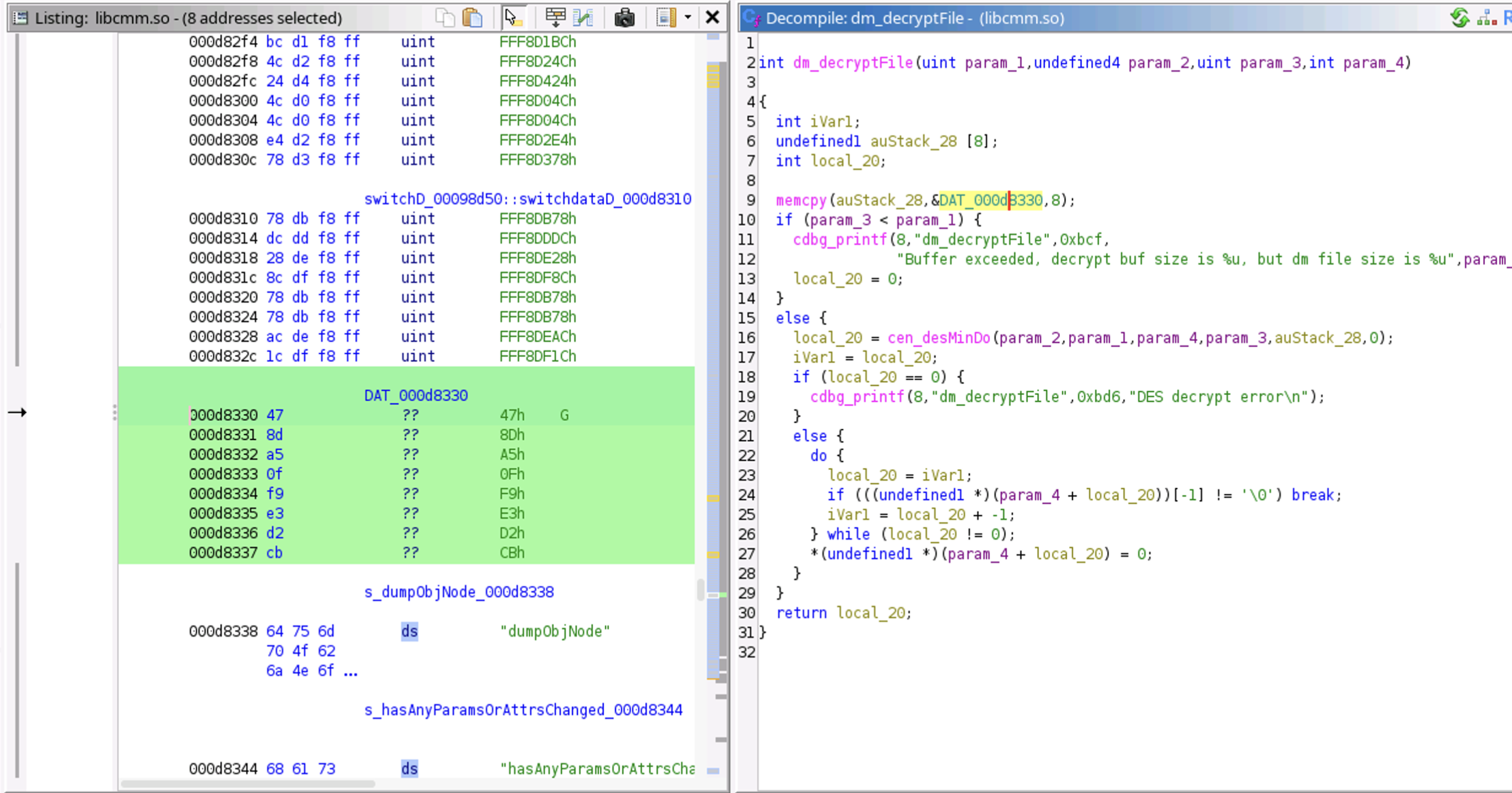The width and height of the screenshot is (1512, 793).
Task: Select address 000d8330 row in Listing
Action: tap(223, 416)
